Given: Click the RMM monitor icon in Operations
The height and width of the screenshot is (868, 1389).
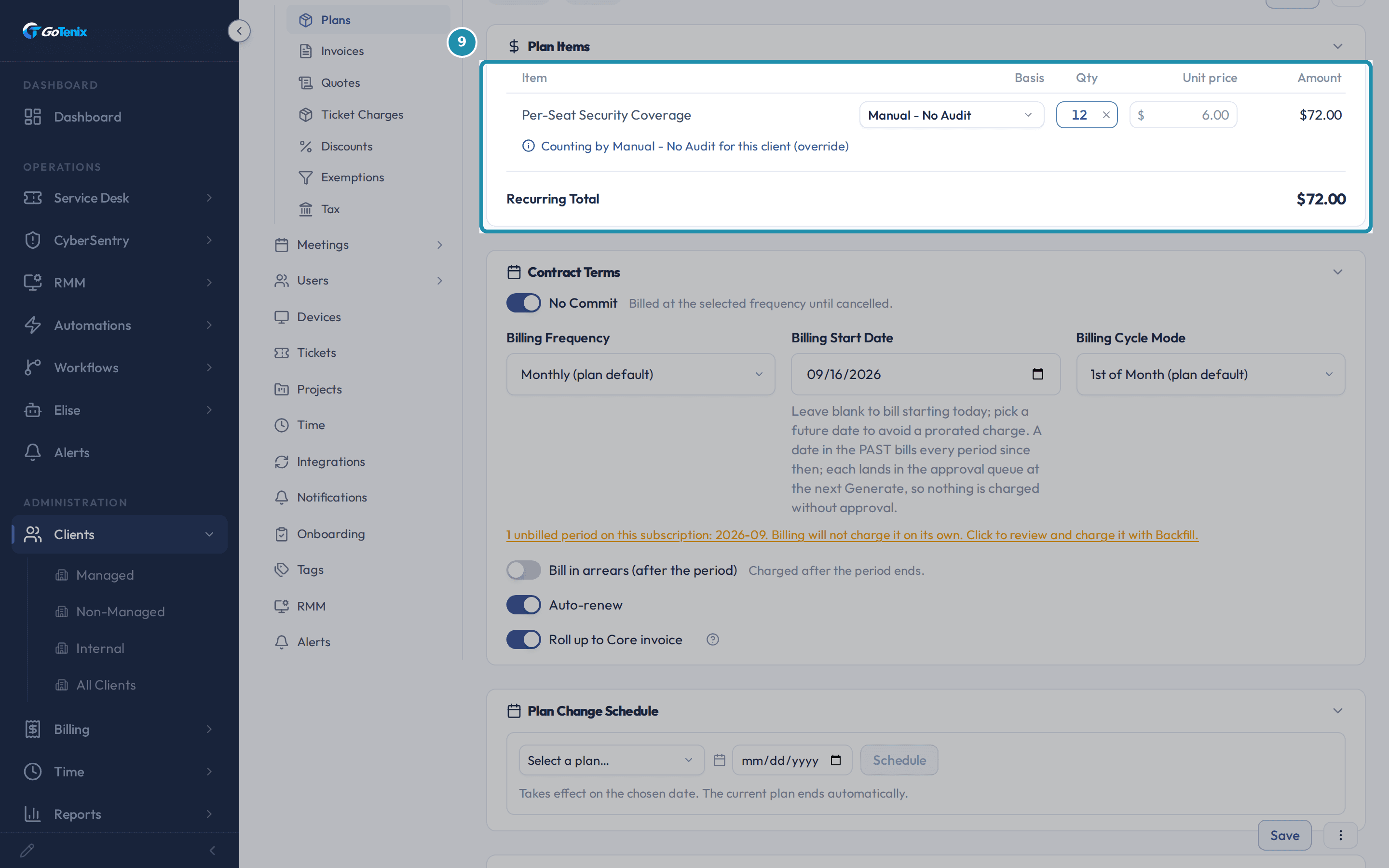Looking at the screenshot, I should 33,283.
